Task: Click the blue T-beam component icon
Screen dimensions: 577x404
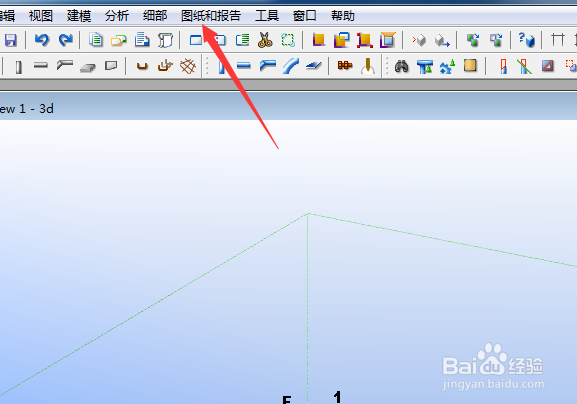Action: click(425, 67)
